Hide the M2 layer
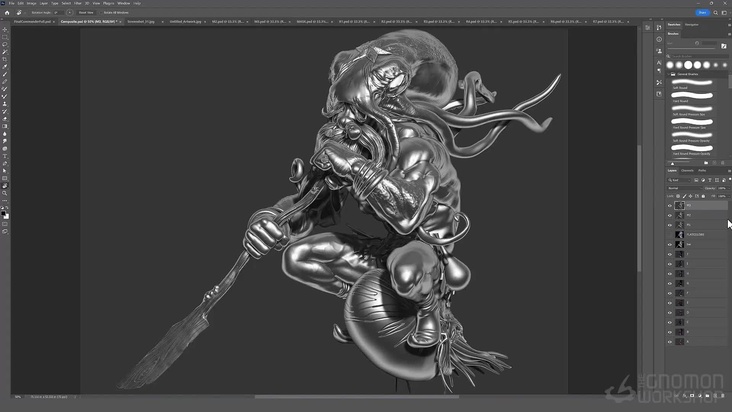This screenshot has width=732, height=412. point(670,215)
